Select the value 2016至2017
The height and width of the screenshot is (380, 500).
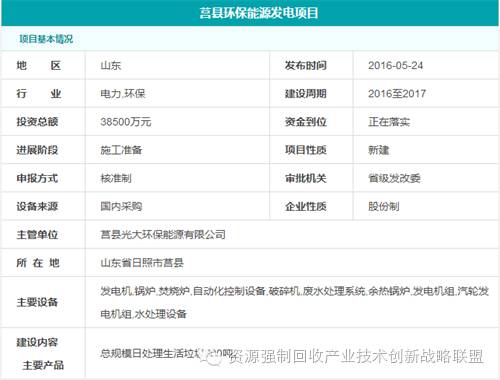click(397, 94)
